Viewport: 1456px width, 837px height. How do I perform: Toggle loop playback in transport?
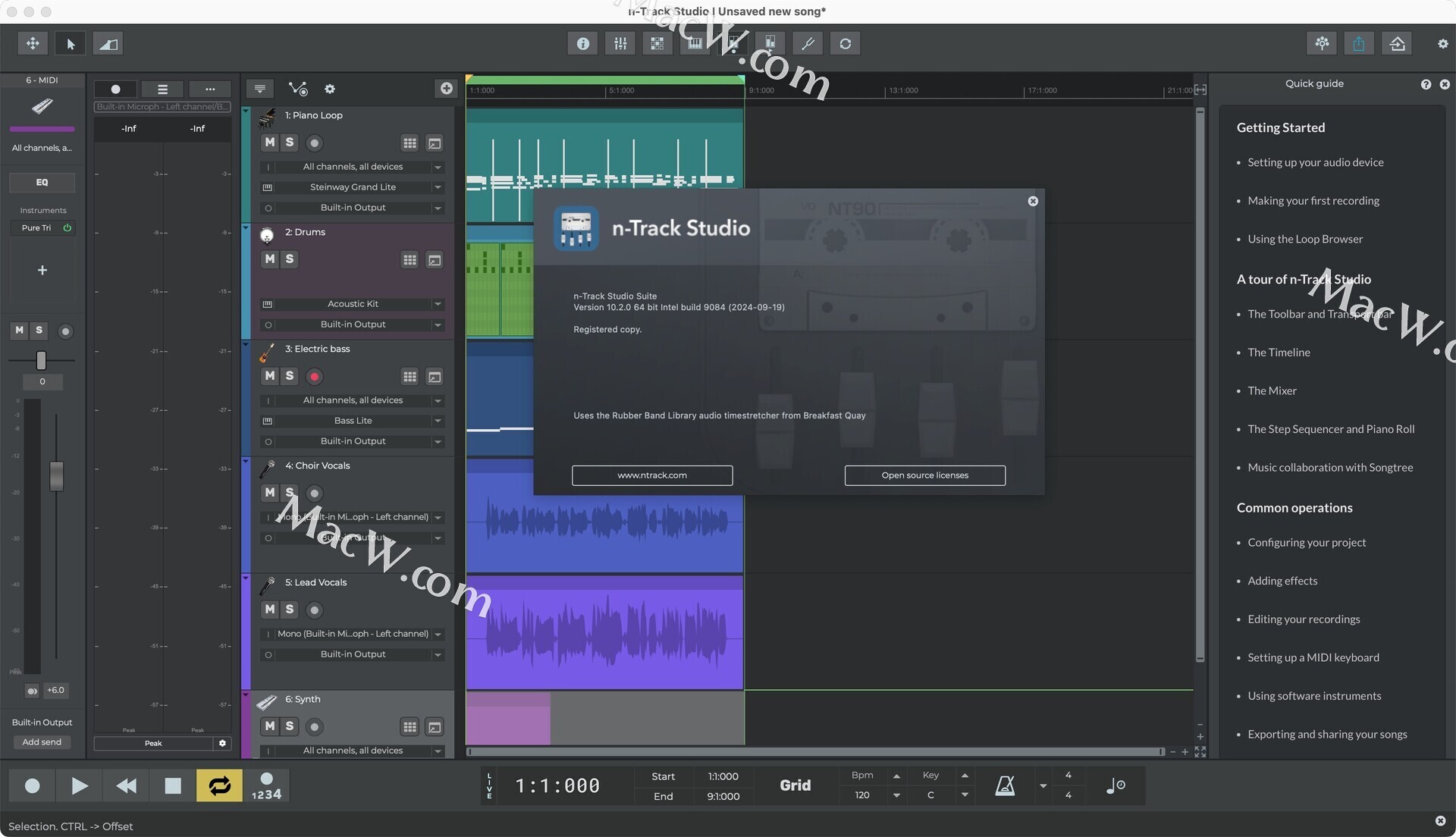click(219, 785)
